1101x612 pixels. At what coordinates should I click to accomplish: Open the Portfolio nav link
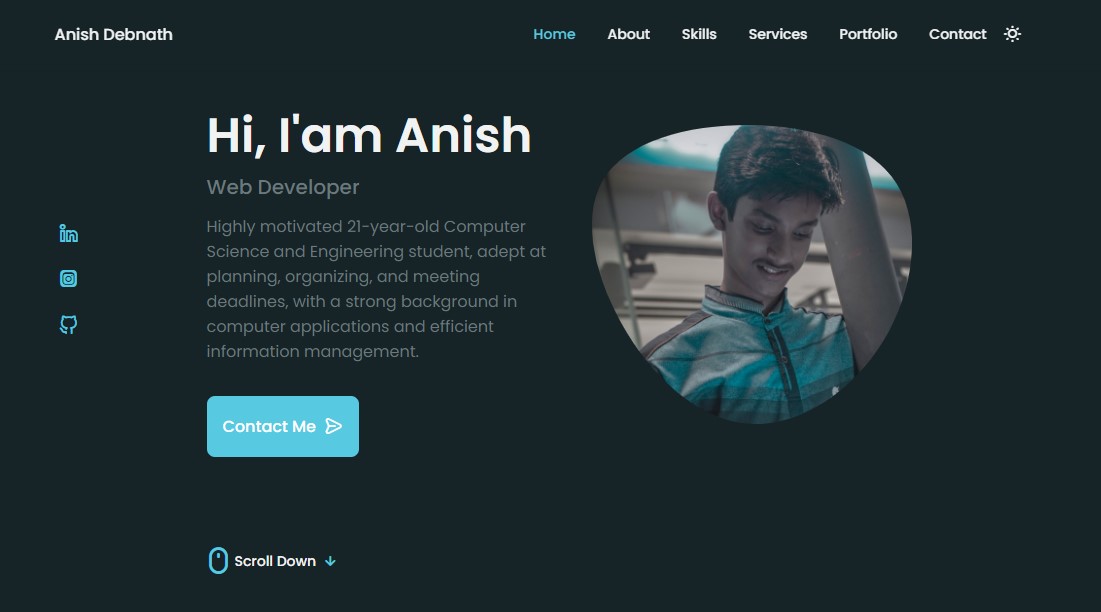coord(868,34)
